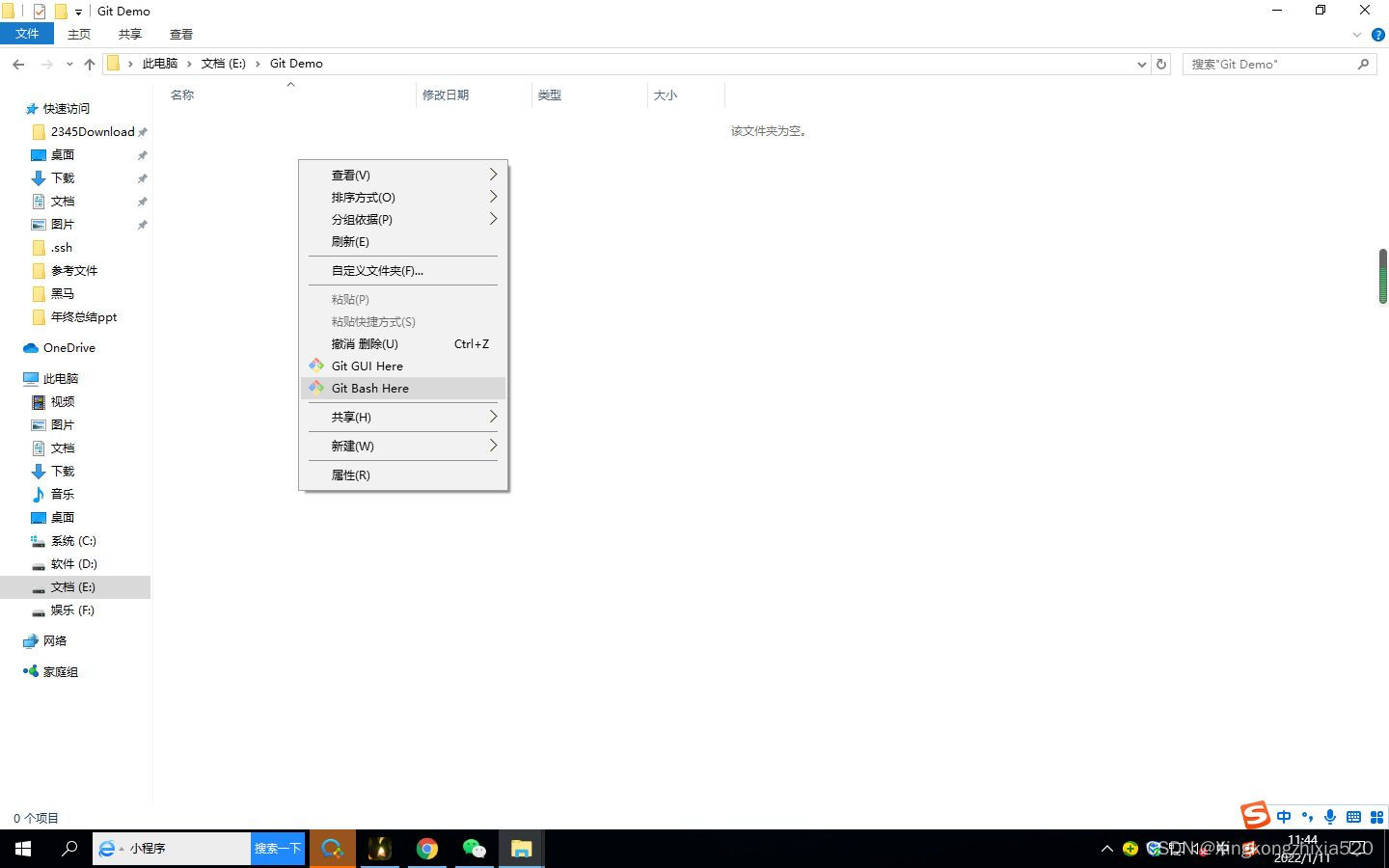Click the taskbar search magnifier
The height and width of the screenshot is (868, 1389).
coord(69,849)
